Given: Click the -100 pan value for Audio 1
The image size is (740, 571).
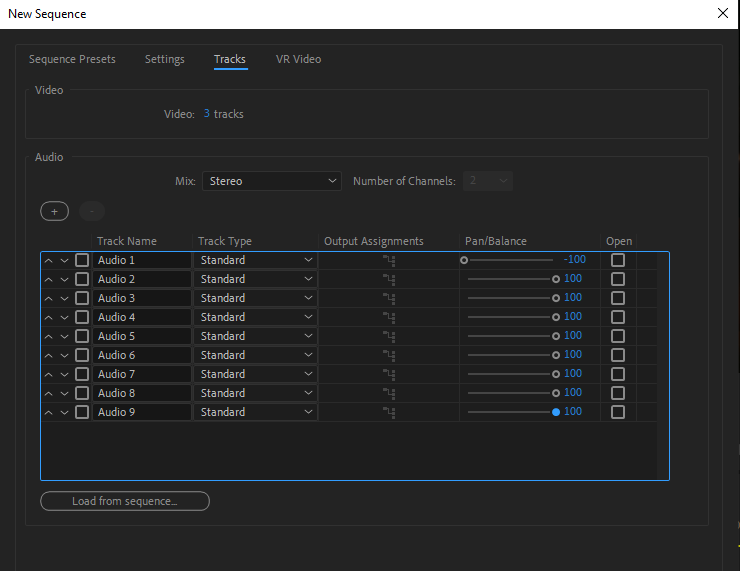Looking at the screenshot, I should click(x=575, y=260).
